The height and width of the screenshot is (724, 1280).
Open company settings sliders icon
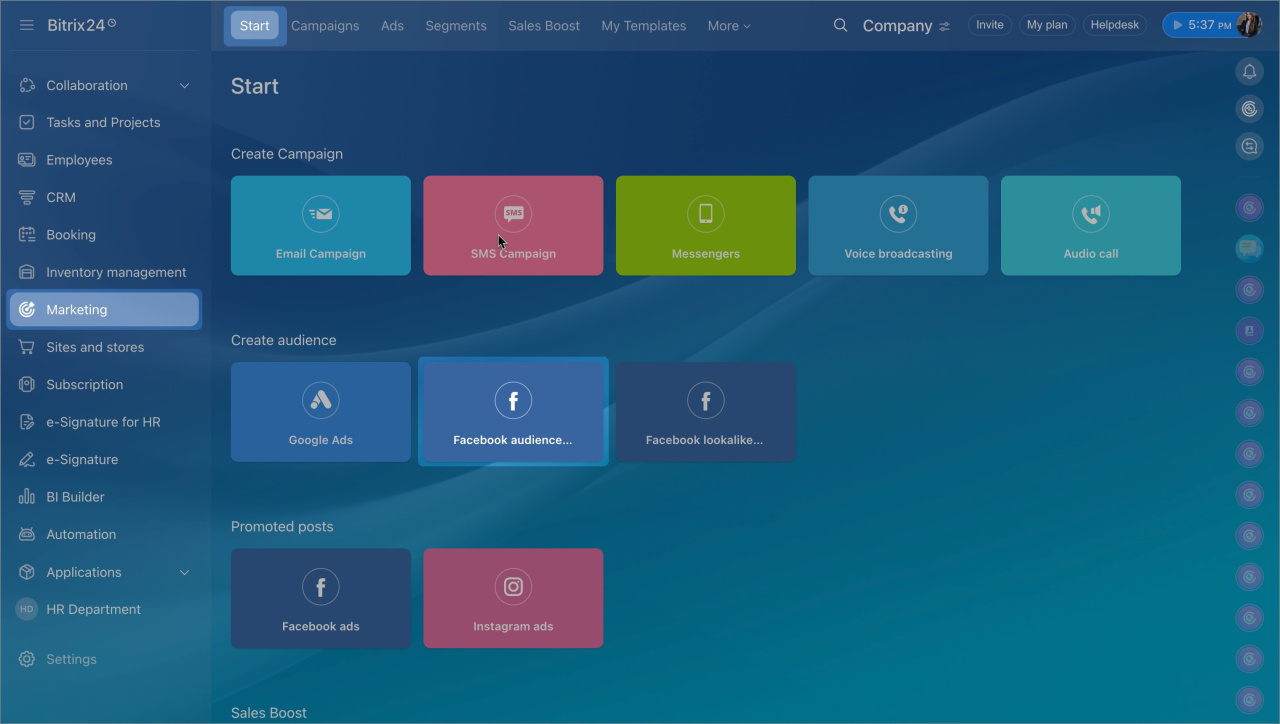pos(945,27)
